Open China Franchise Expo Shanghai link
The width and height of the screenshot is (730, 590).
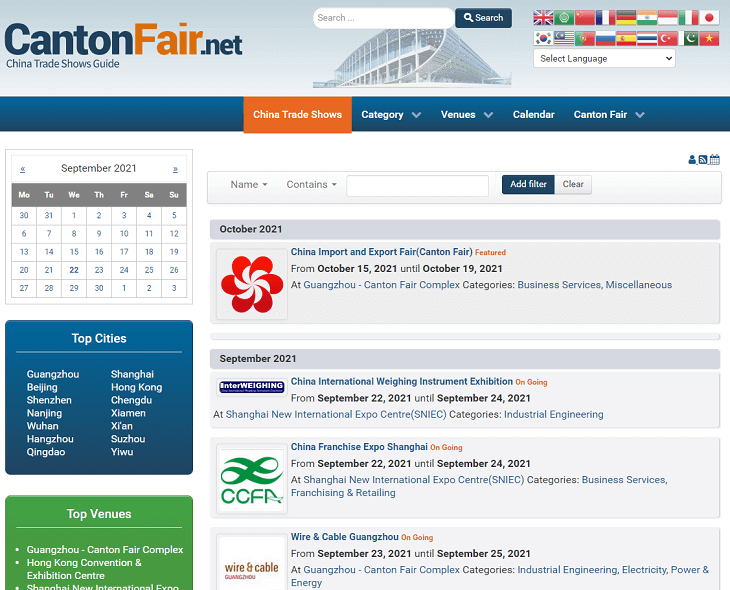(x=359, y=447)
